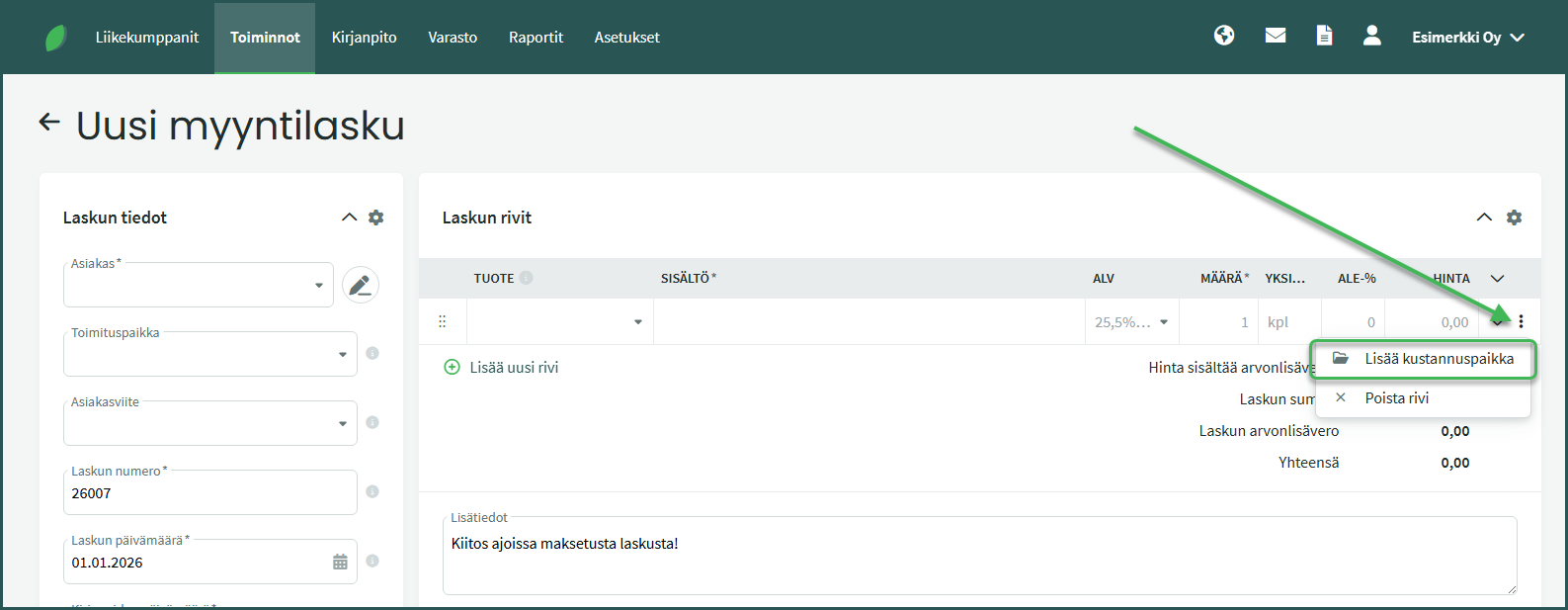Choose Poista rivi from the menu
Screen dimensions: 1568x610
pos(1396,398)
